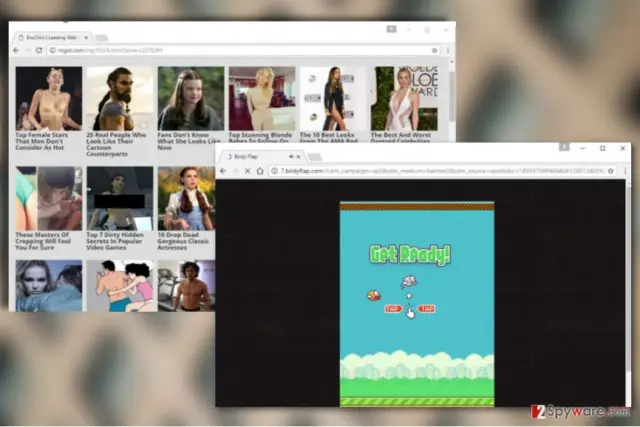This screenshot has height=427, width=640.
Task: Select the rear window's first browser tab
Action: 51,38
